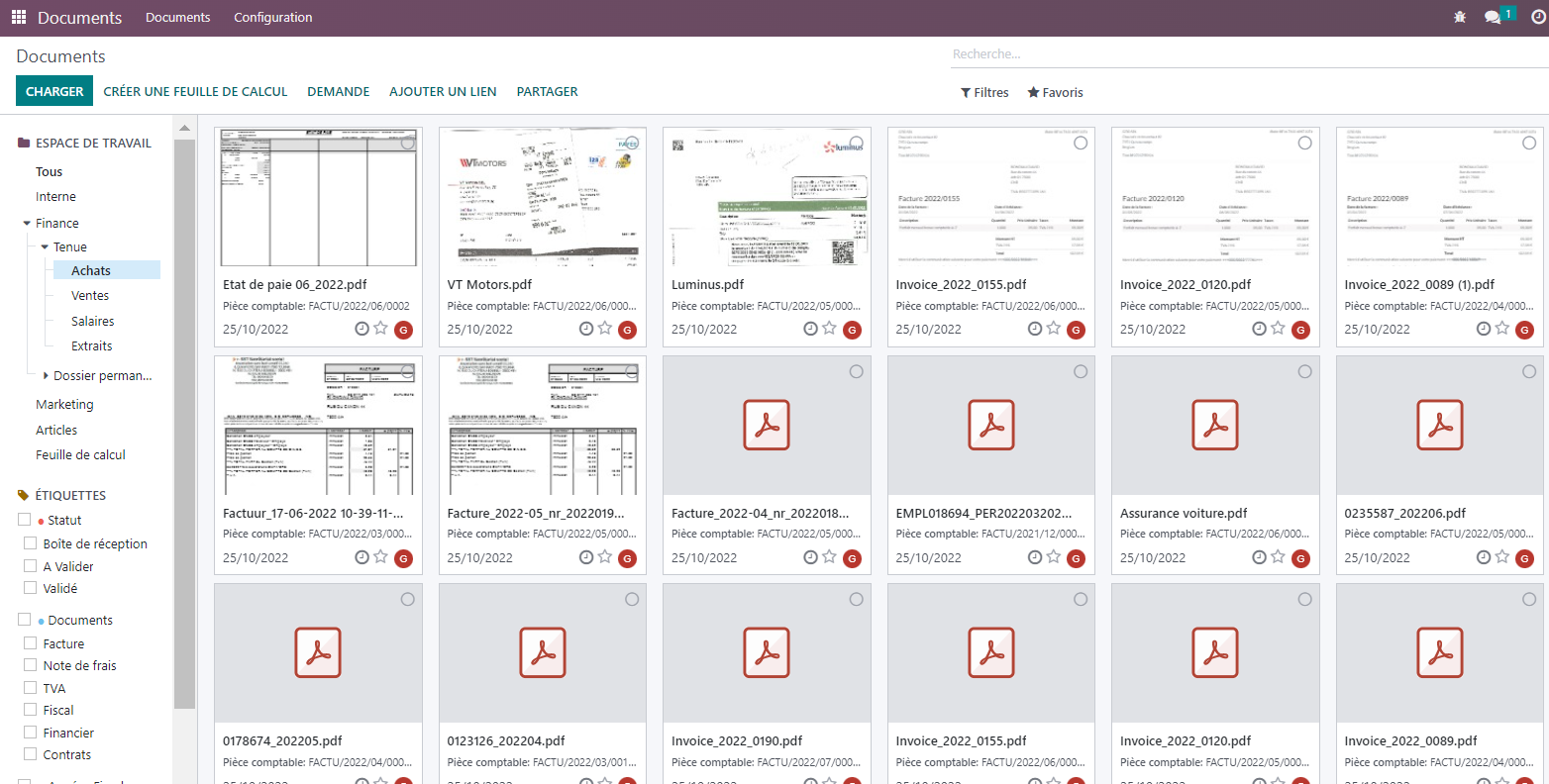Enable the A Valider tag filter
Screen dimensions: 1549x784
click(31, 566)
